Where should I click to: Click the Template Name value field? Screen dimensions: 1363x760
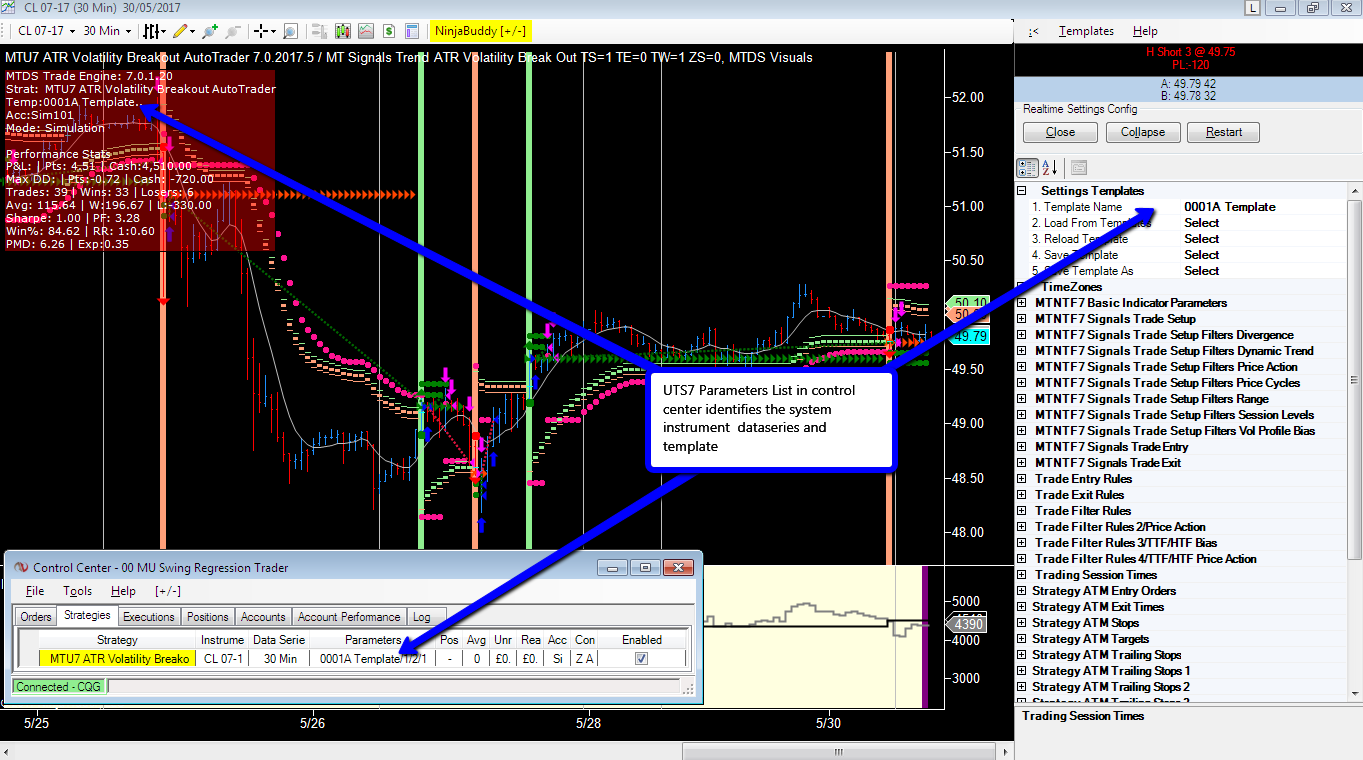[x=1267, y=207]
